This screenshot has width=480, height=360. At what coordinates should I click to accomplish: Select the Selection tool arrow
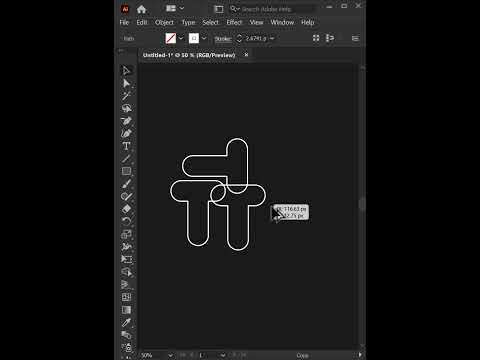coord(126,71)
